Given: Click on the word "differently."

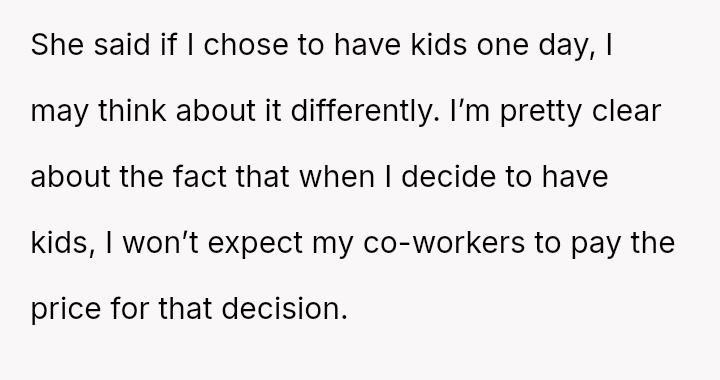Looking at the screenshot, I should tap(365, 113).
